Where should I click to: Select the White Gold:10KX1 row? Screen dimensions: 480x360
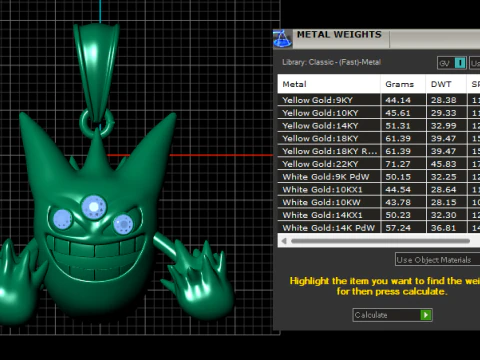click(x=379, y=189)
